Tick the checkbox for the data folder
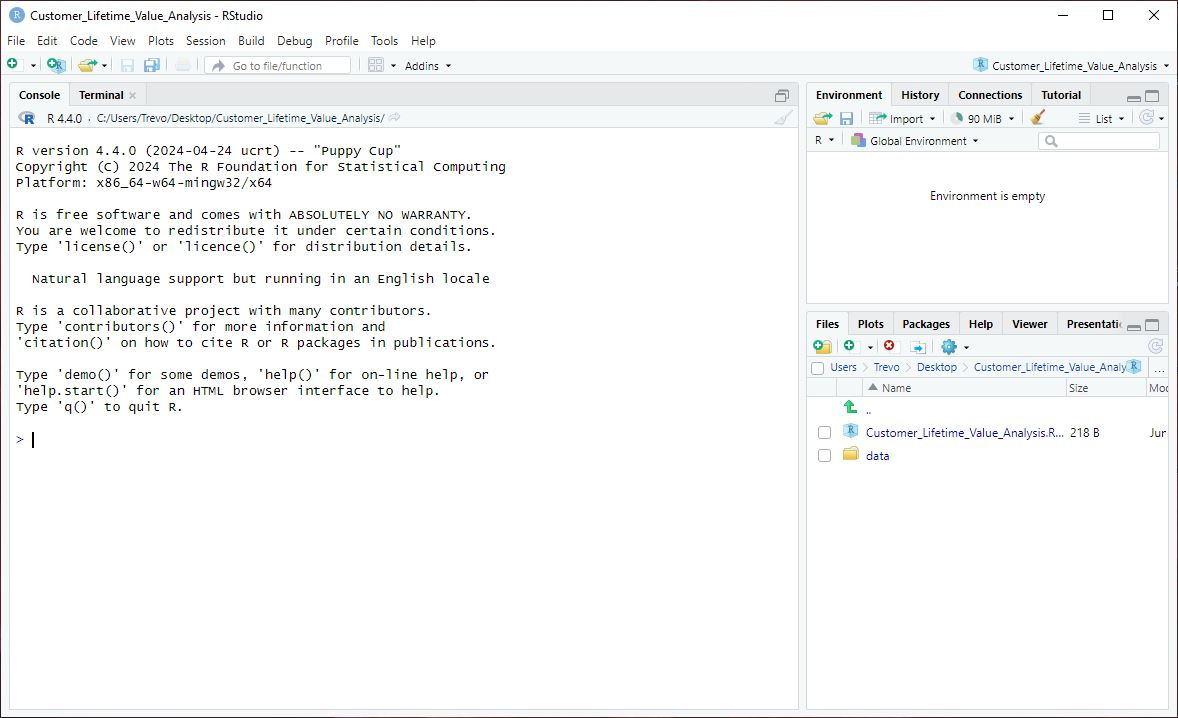The width and height of the screenshot is (1178, 718). (824, 456)
